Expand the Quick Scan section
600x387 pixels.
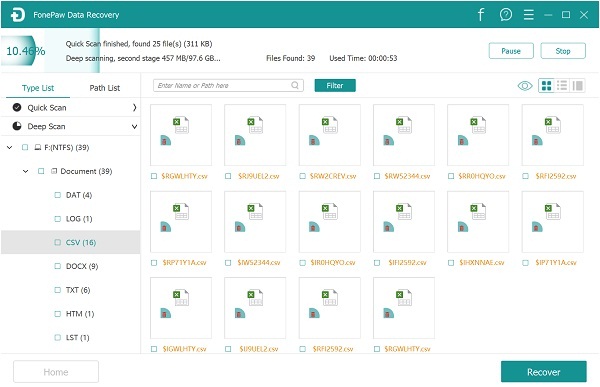pyautogui.click(x=134, y=108)
